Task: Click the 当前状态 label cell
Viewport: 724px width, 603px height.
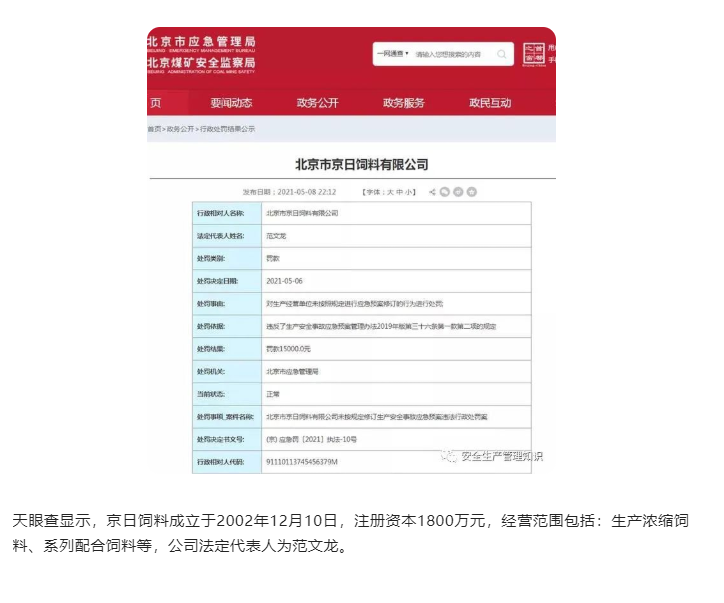Action: [x=227, y=394]
